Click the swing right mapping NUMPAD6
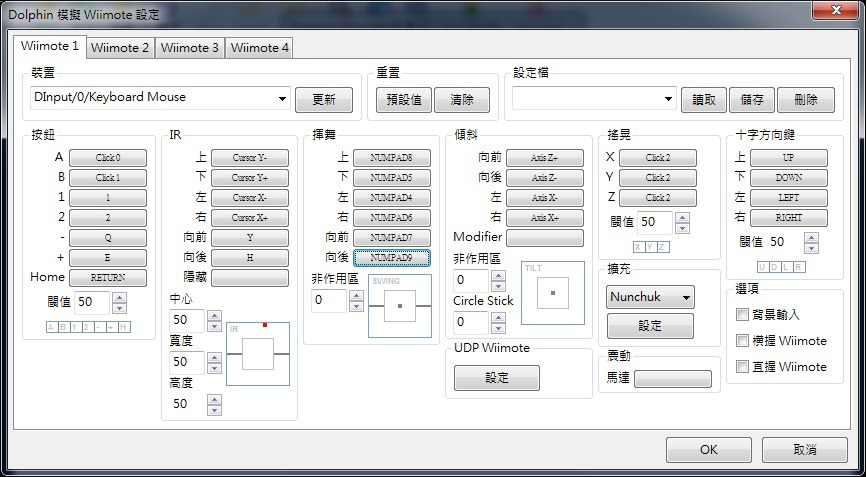This screenshot has width=867, height=477. [x=391, y=218]
